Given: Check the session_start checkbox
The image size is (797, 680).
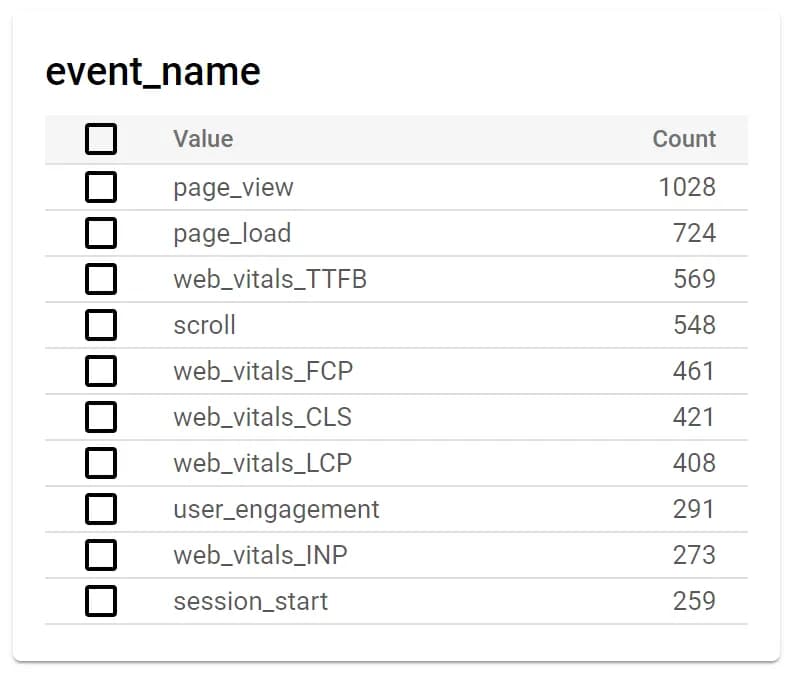Looking at the screenshot, I should click(x=101, y=601).
